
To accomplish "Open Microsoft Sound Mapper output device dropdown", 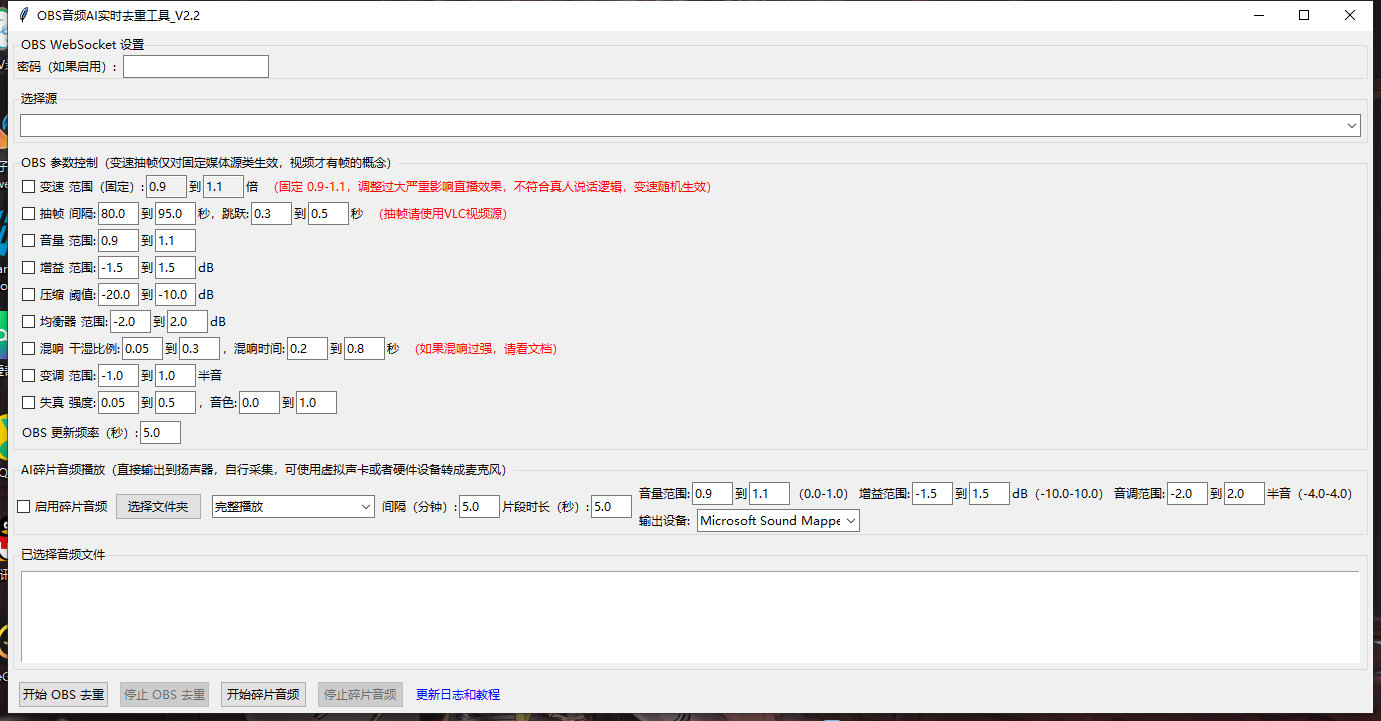I will (x=778, y=520).
